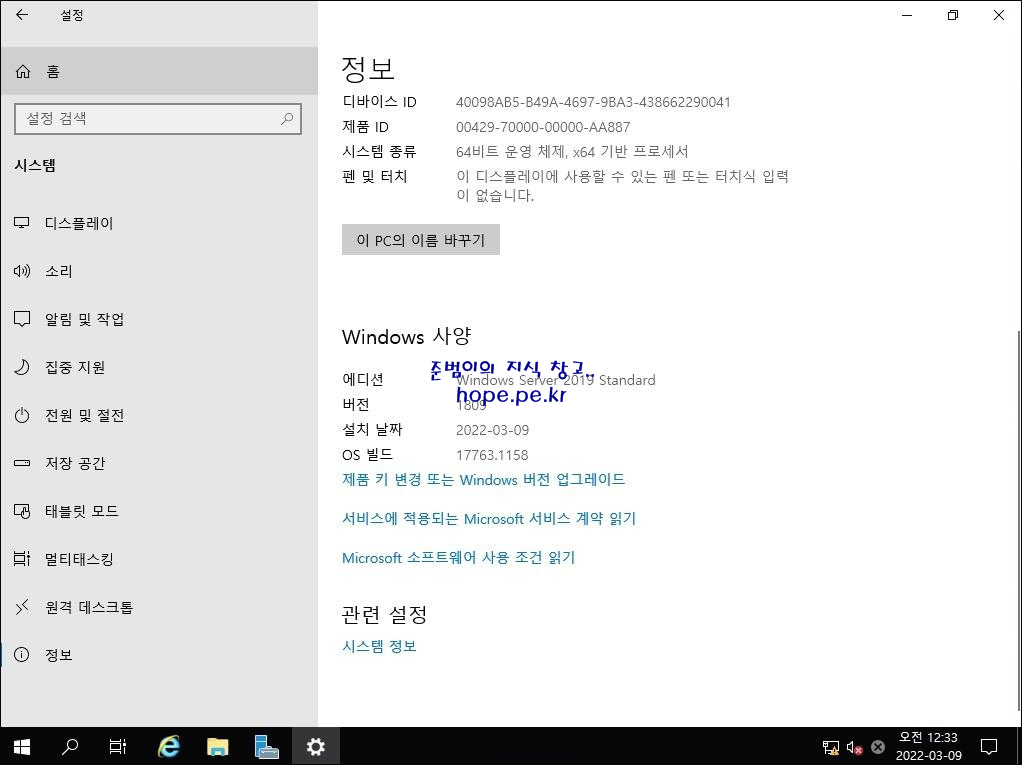Click the tray icon left of the clock

[x=878, y=747]
